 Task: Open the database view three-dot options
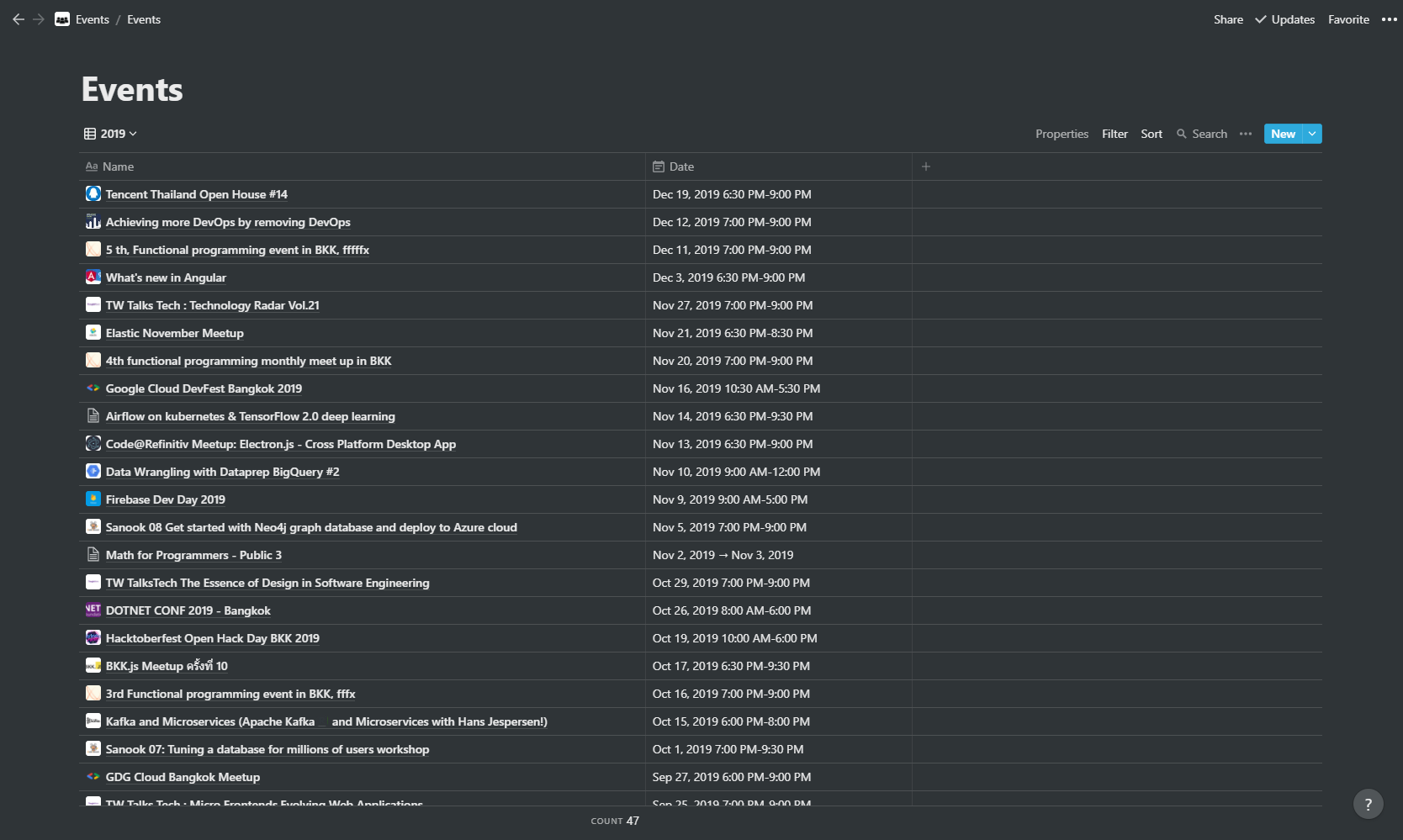tap(1246, 134)
